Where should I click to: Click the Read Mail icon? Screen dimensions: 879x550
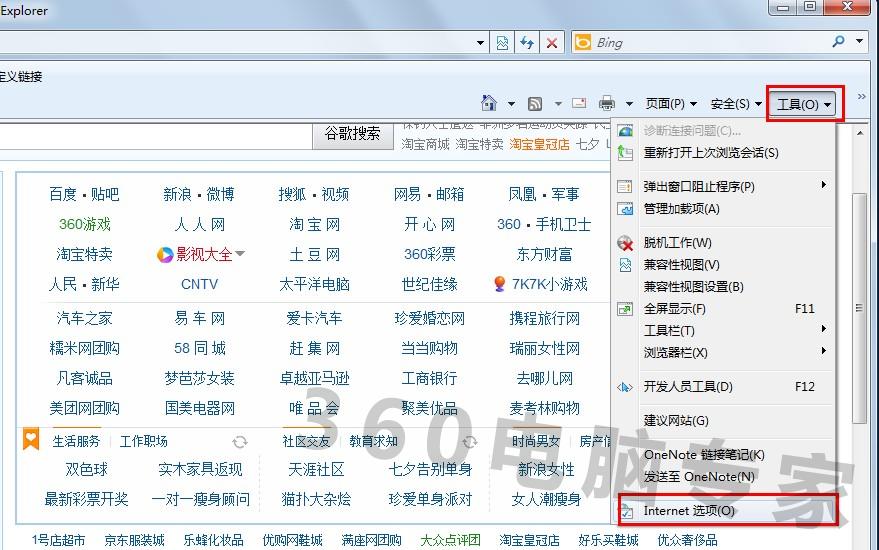[x=579, y=103]
